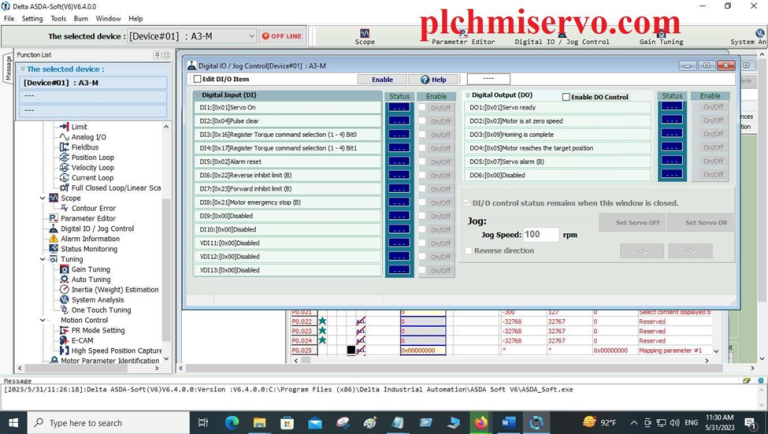Screen dimensions: 768x434
Task: Check the DI2 Pulse clear enable checkbox
Action: click(422, 121)
